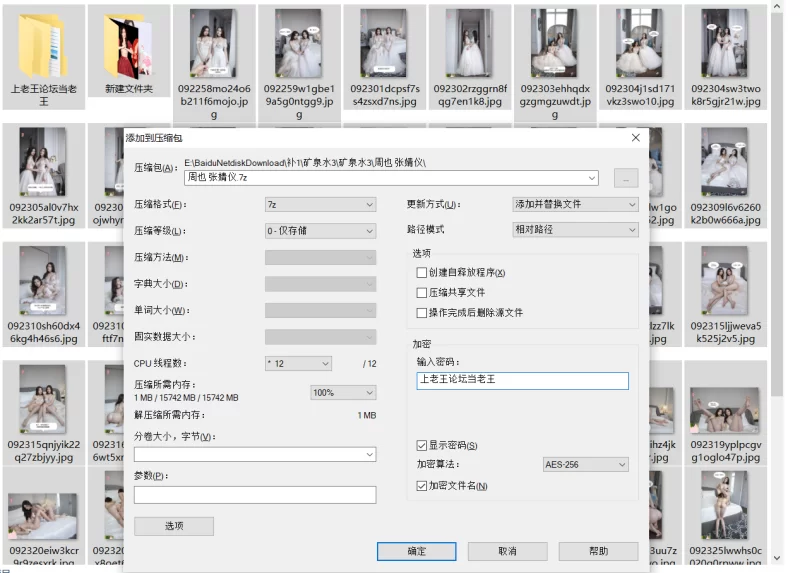Disable 加密文件名 checkbox
The height and width of the screenshot is (573, 800).
[421, 486]
